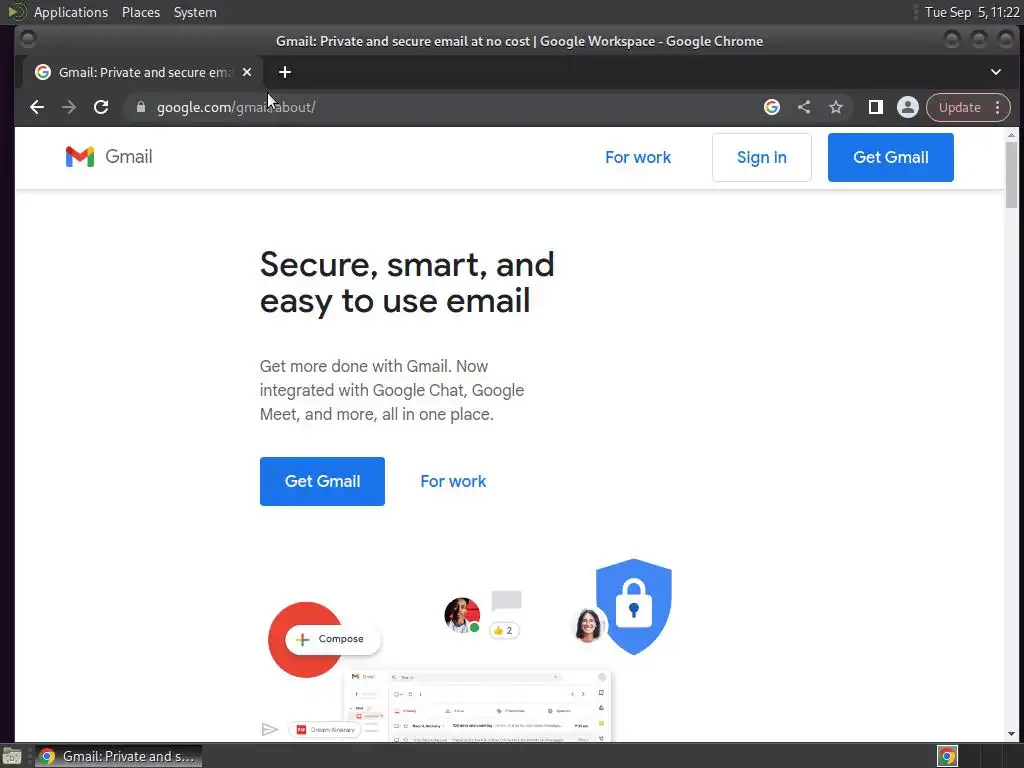1024x768 pixels.
Task: Click the browser forward arrow
Action: click(69, 107)
